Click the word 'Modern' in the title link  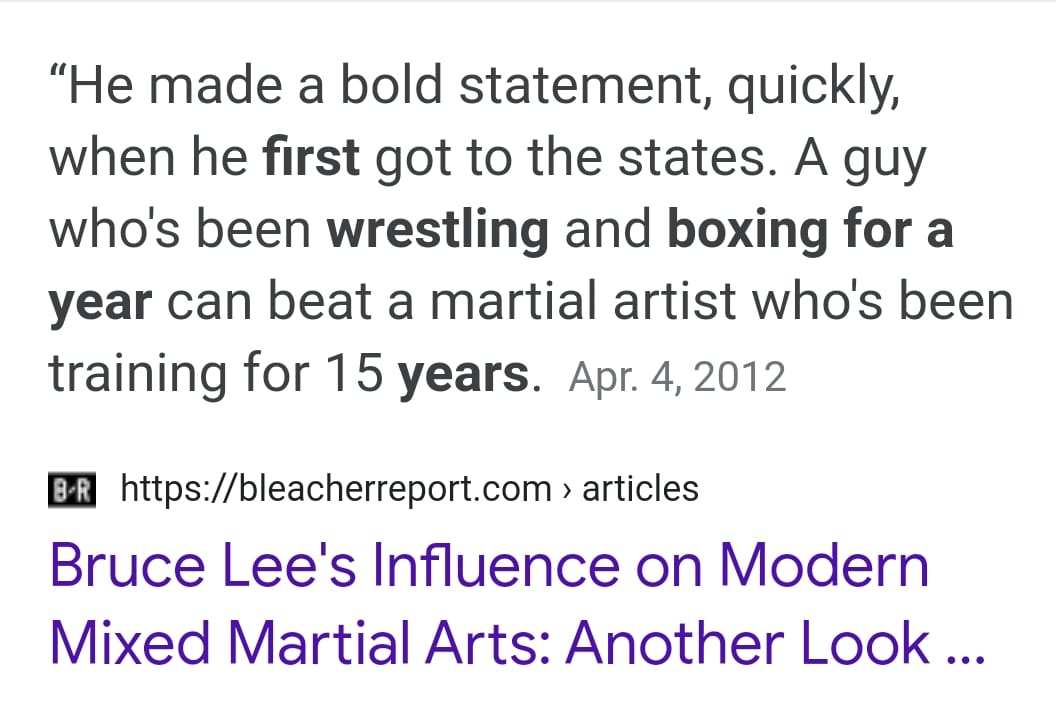[824, 567]
